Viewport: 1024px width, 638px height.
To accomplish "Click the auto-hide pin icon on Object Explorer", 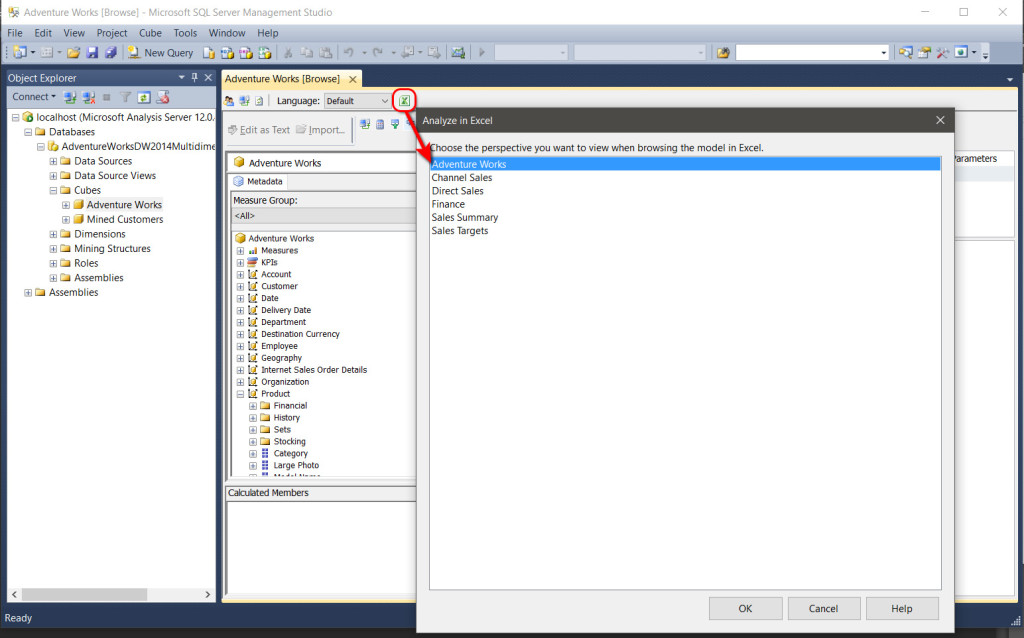I will pyautogui.click(x=195, y=77).
